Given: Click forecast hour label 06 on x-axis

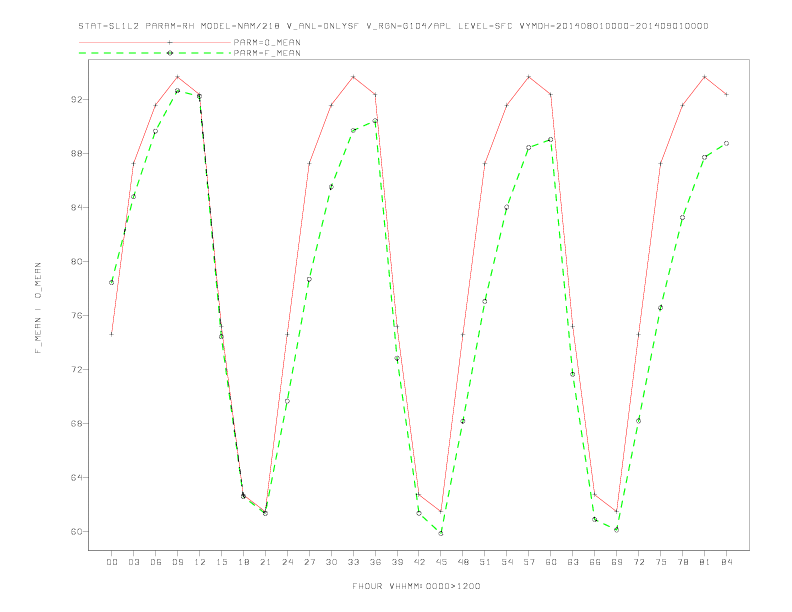Looking at the screenshot, I should point(156,562).
